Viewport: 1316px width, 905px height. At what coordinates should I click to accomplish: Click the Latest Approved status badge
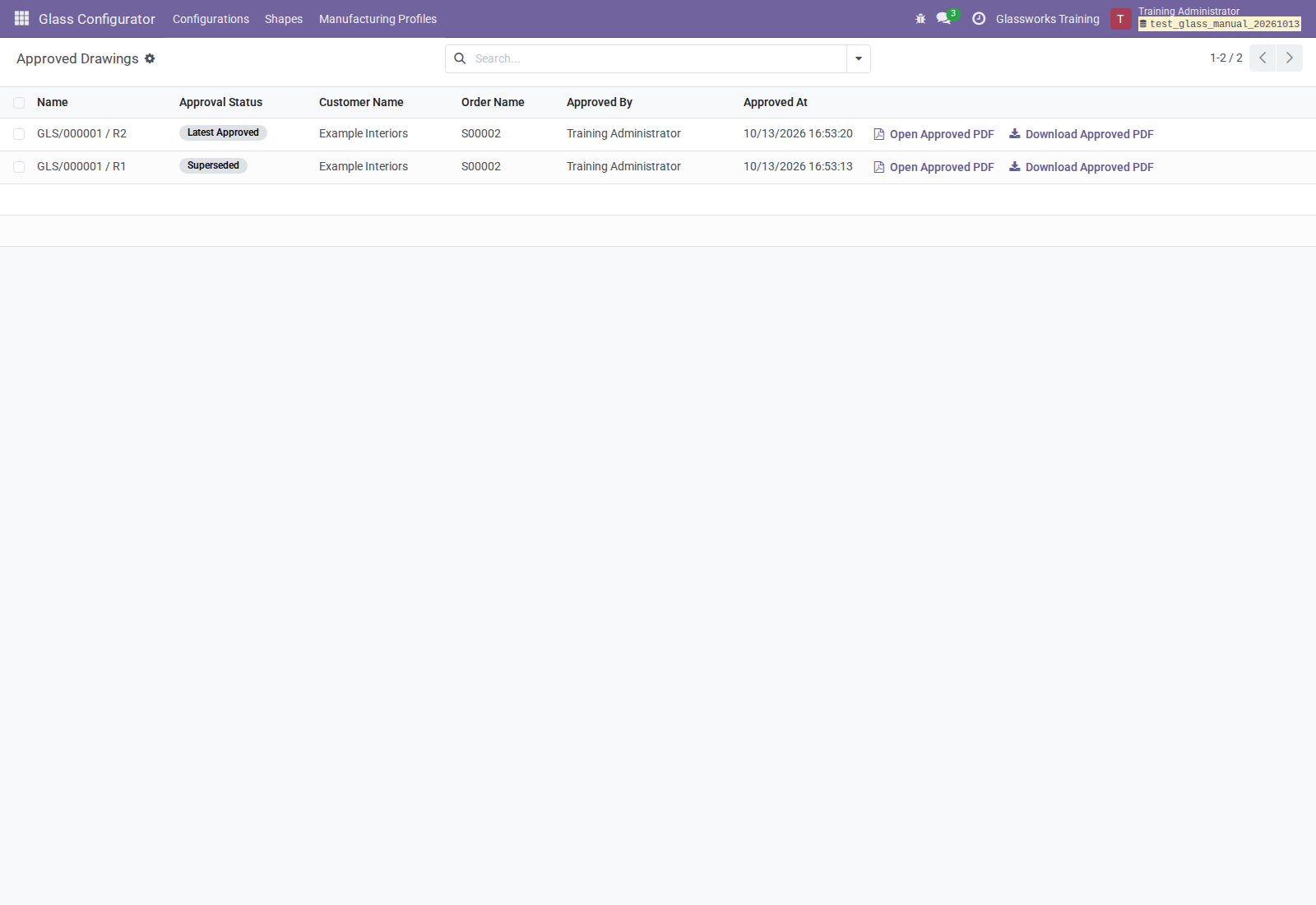click(223, 132)
